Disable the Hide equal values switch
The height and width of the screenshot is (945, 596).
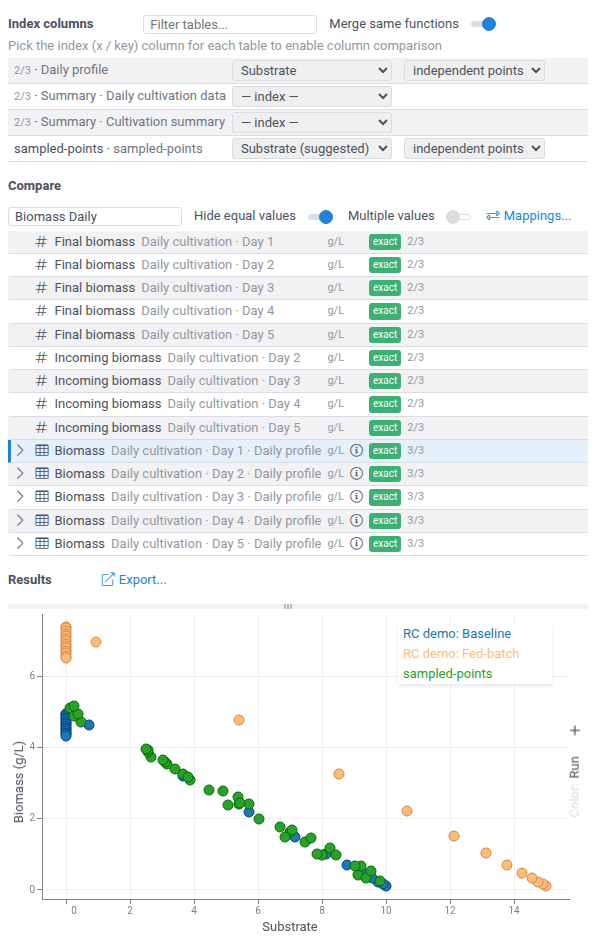click(321, 216)
